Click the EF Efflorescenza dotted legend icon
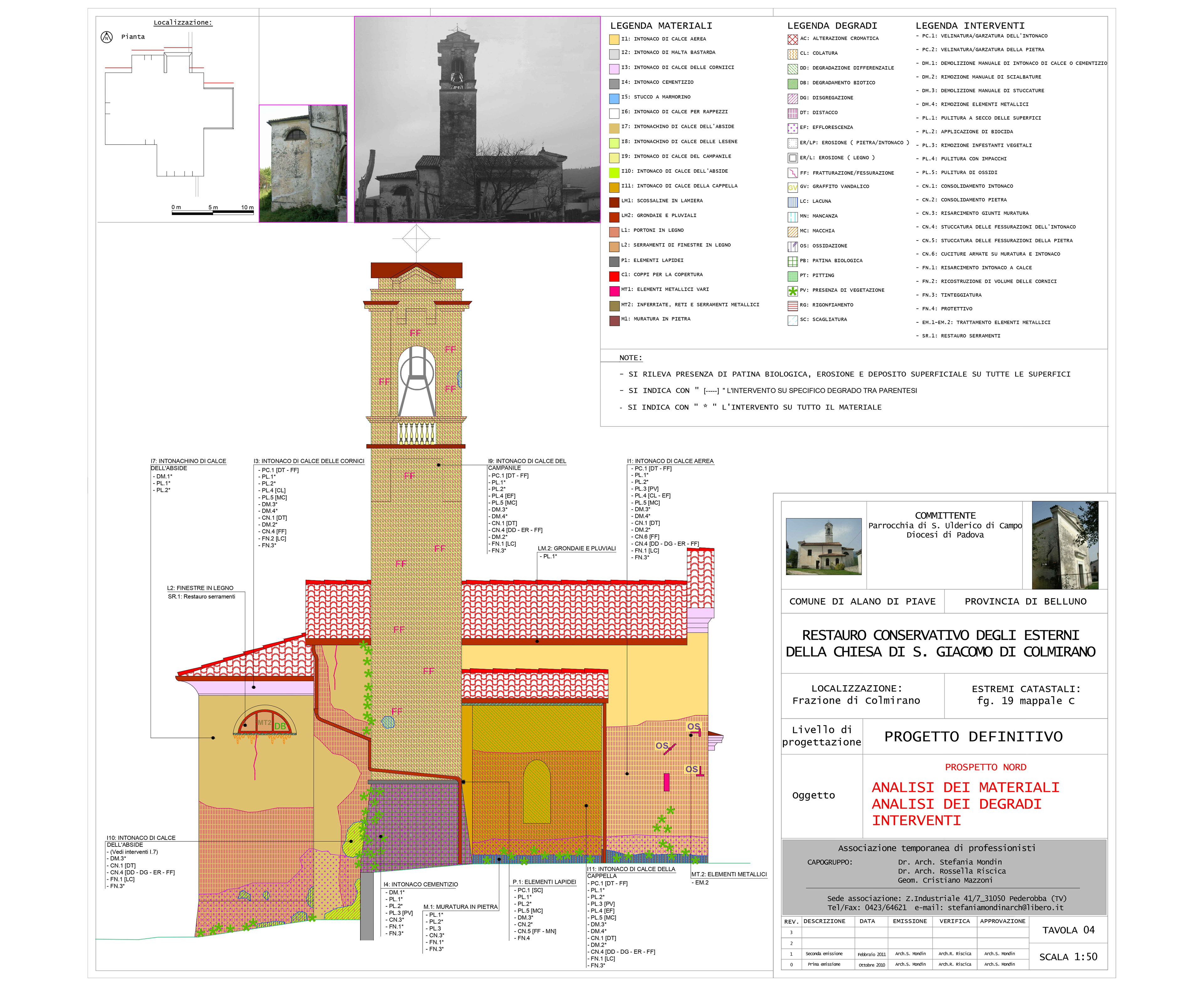 point(792,128)
